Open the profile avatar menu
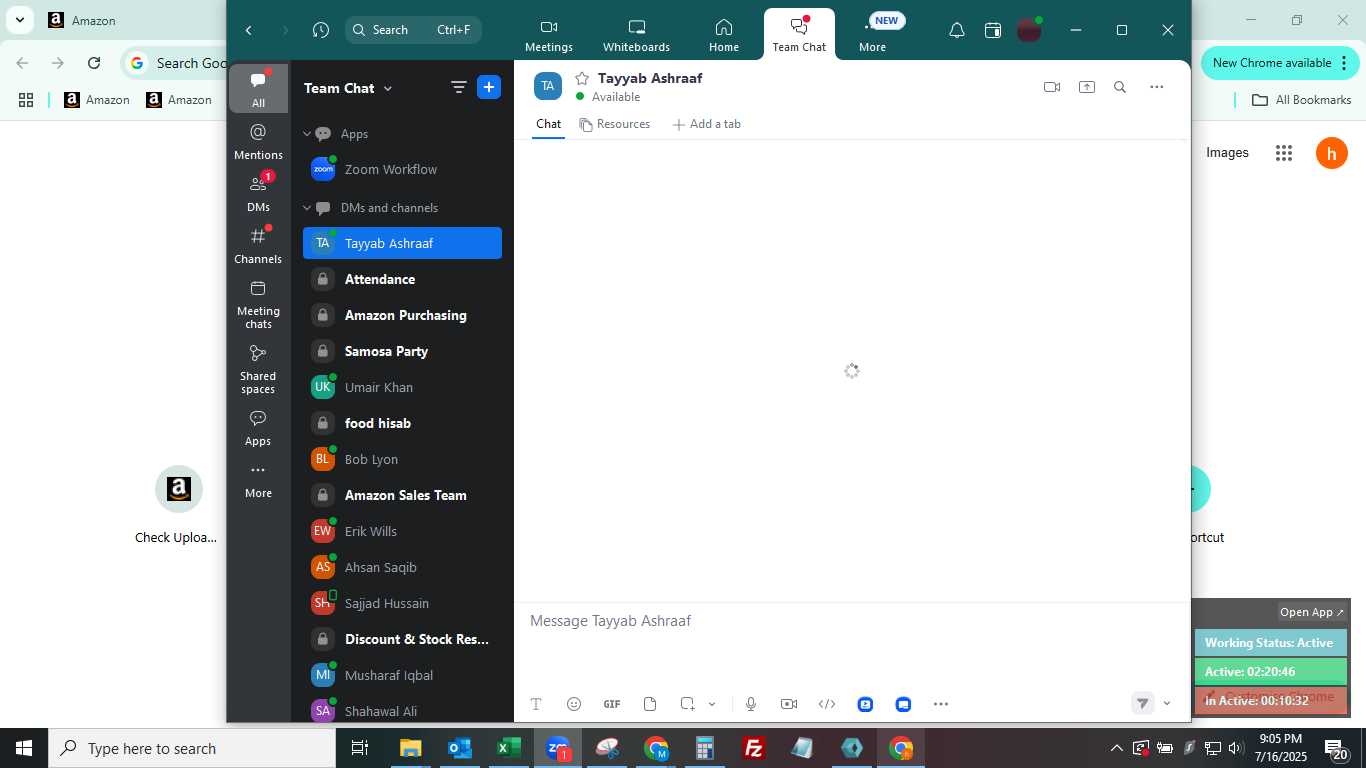Viewport: 1366px width, 768px height. [1029, 30]
